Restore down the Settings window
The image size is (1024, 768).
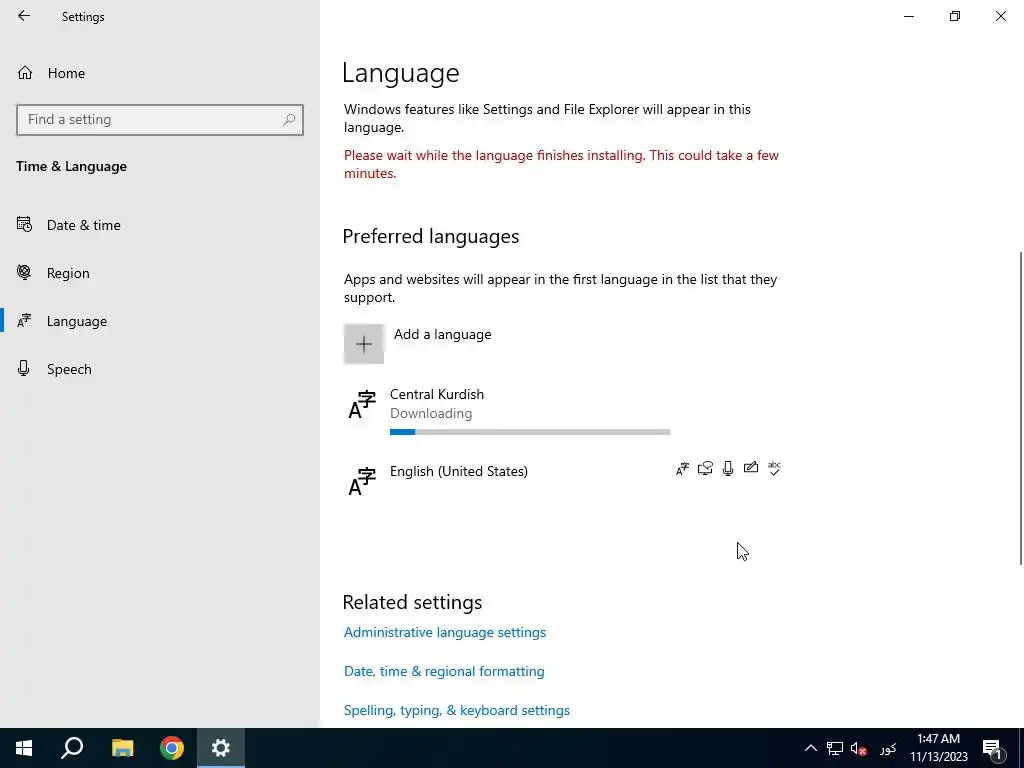tap(955, 16)
